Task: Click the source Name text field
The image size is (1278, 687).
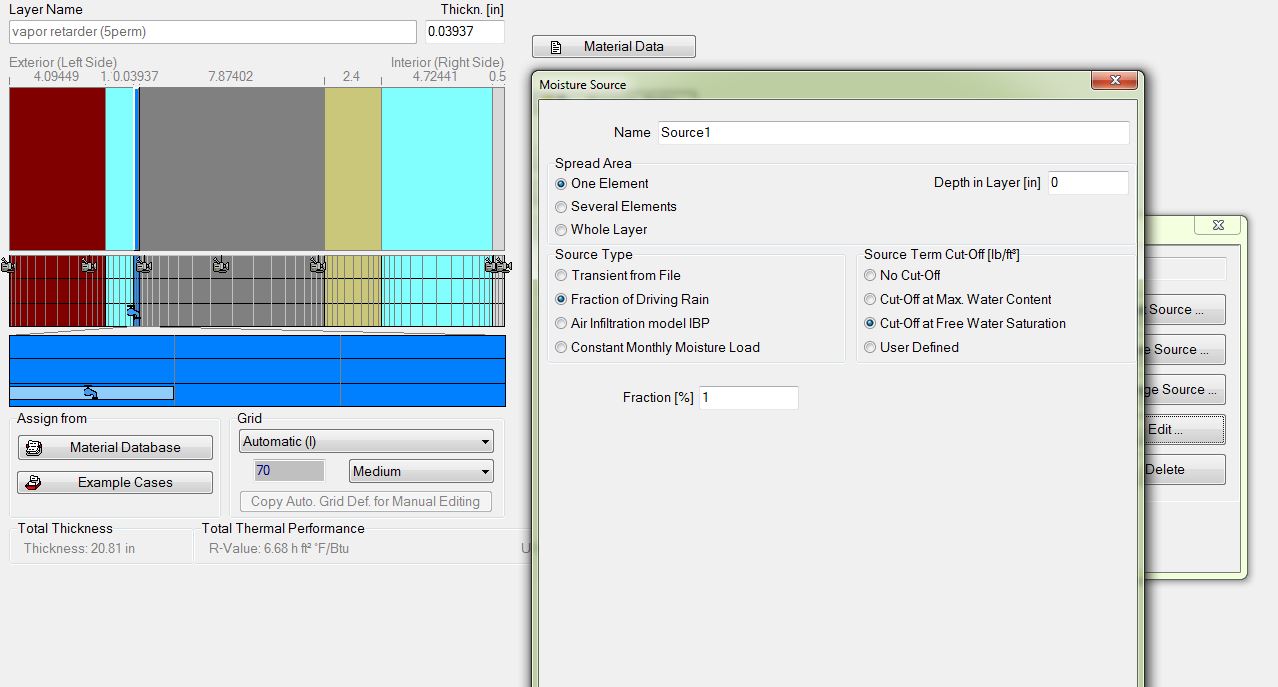Action: pos(892,133)
